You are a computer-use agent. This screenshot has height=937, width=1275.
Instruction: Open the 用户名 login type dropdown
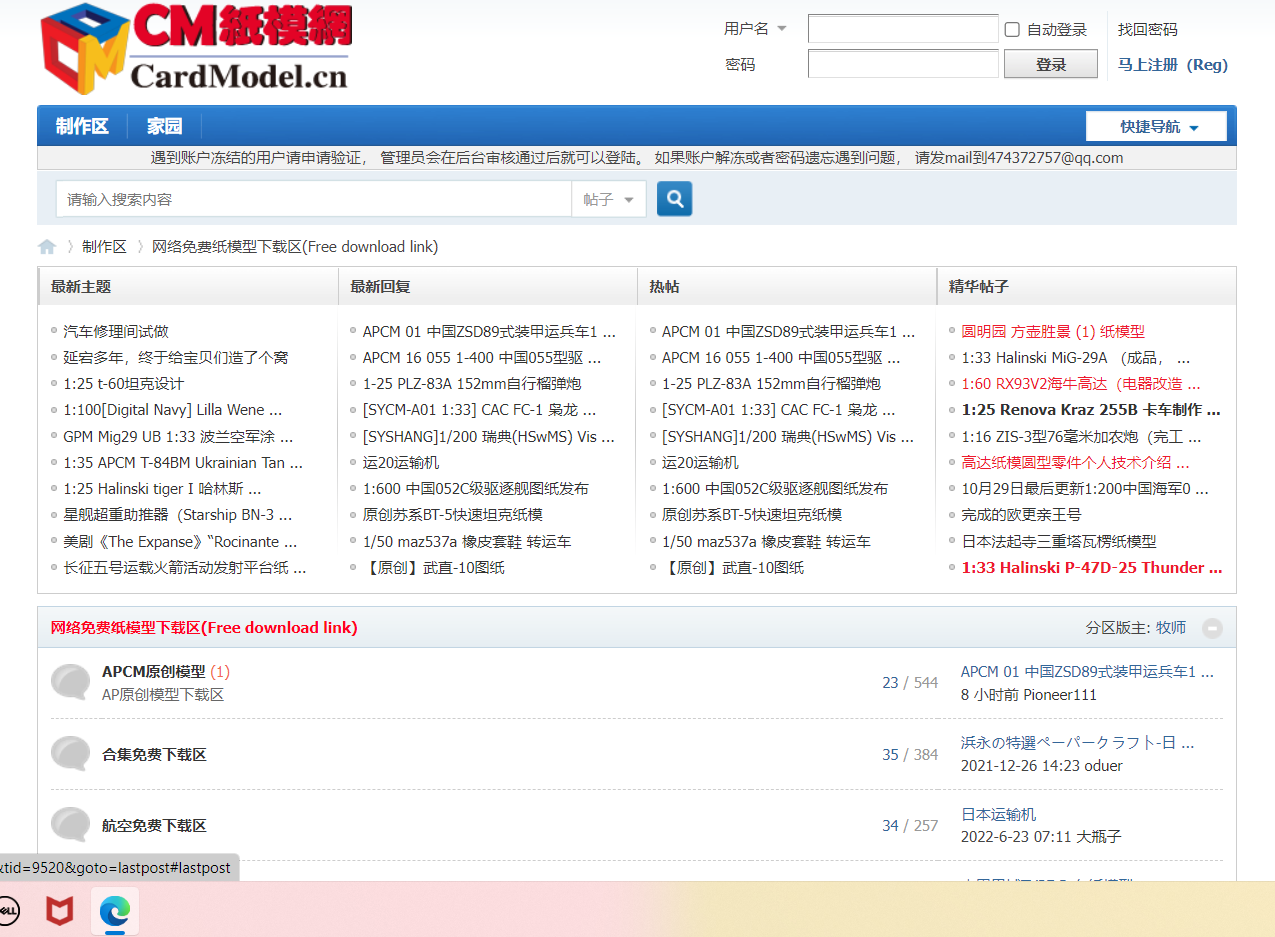[755, 29]
